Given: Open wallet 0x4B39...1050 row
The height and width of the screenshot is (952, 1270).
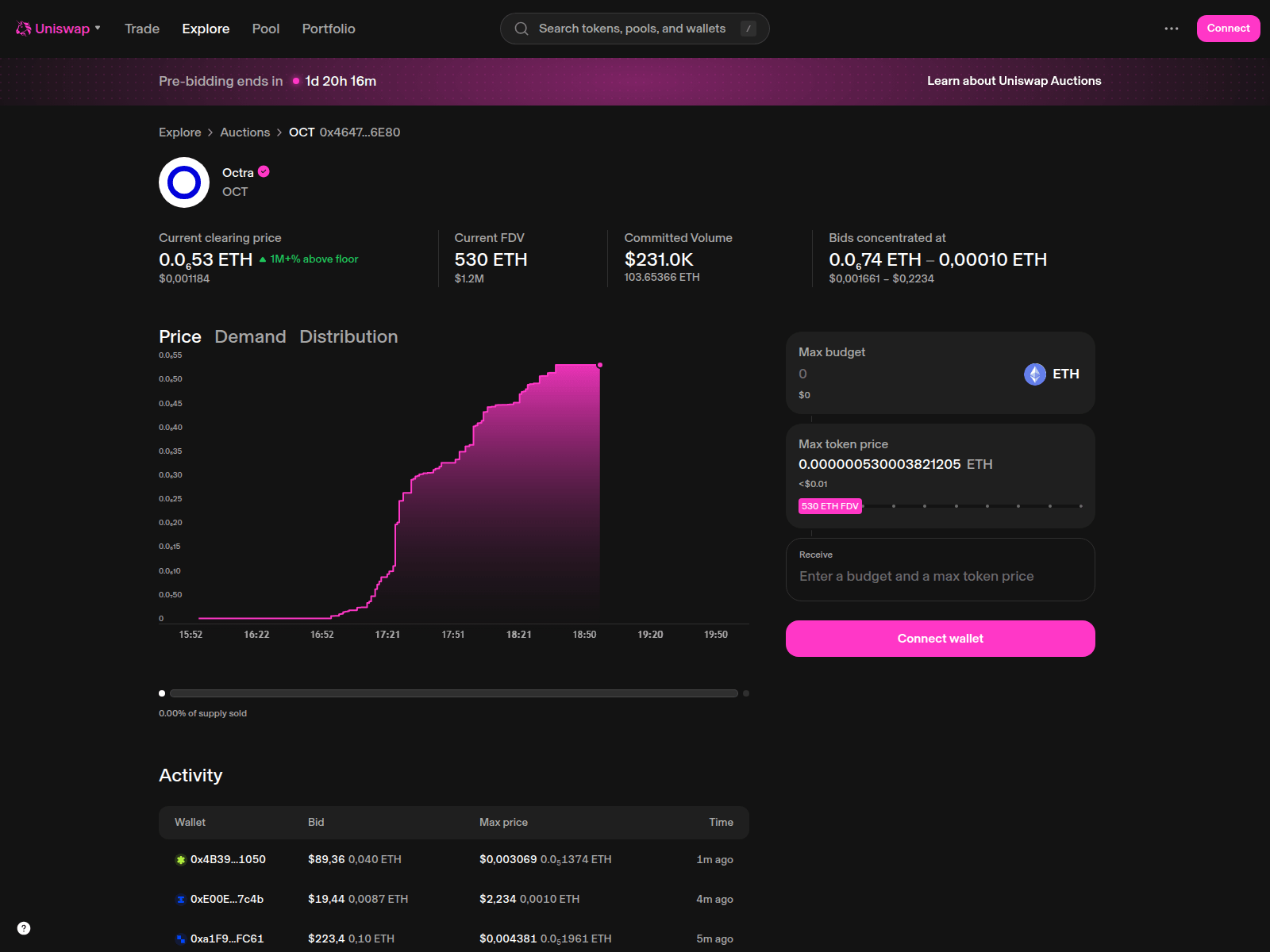Looking at the screenshot, I should point(454,859).
